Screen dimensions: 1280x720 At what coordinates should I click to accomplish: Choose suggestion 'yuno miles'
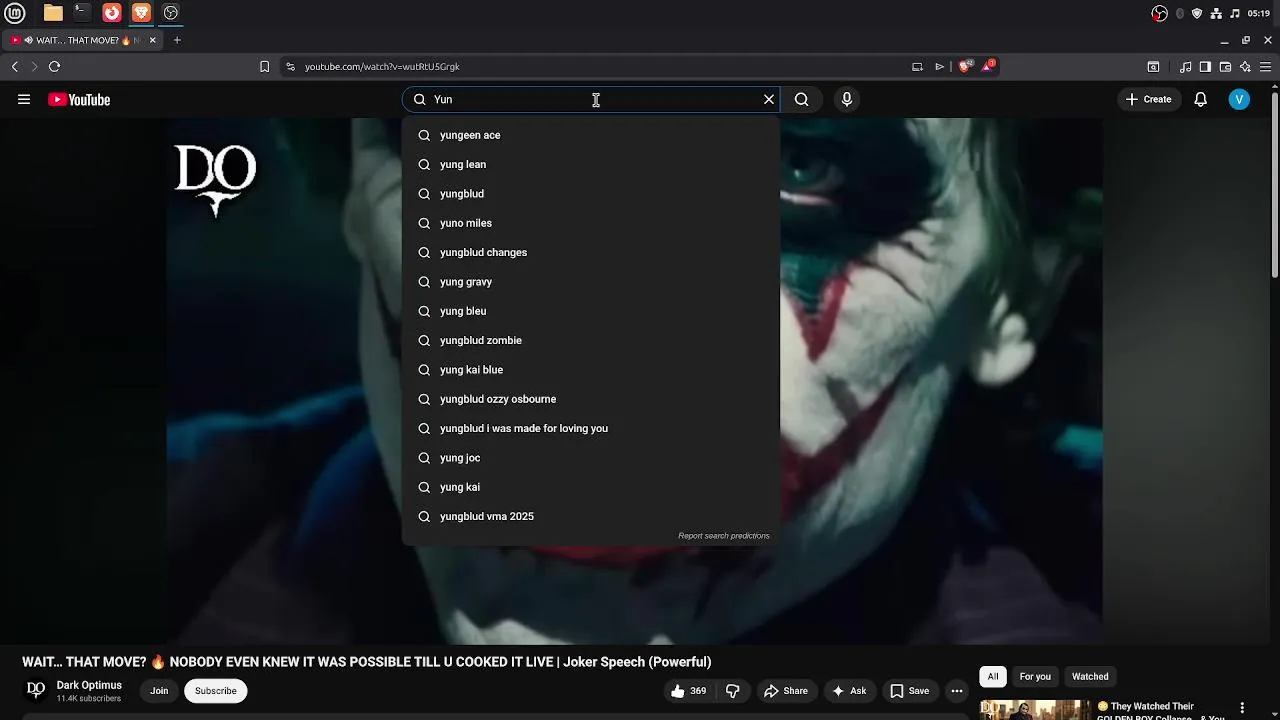click(x=591, y=223)
